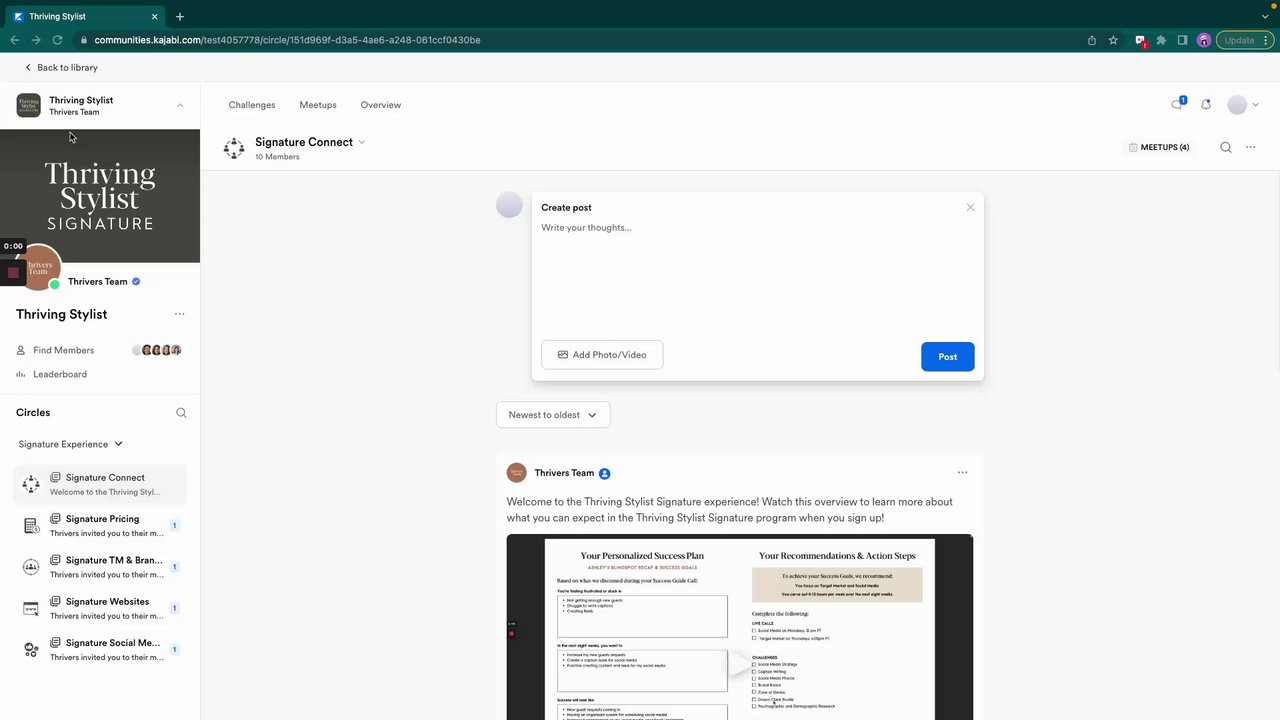Click the blue Post button

[948, 357]
